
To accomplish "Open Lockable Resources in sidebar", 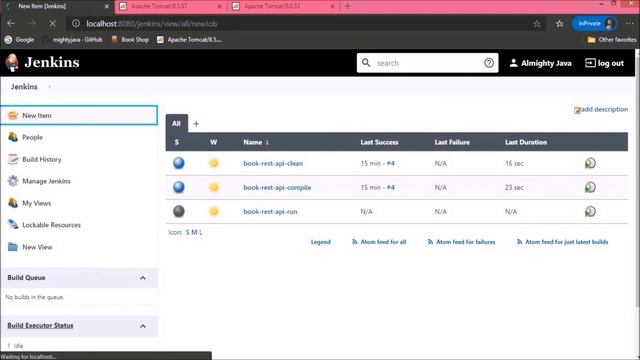I will (x=51, y=225).
